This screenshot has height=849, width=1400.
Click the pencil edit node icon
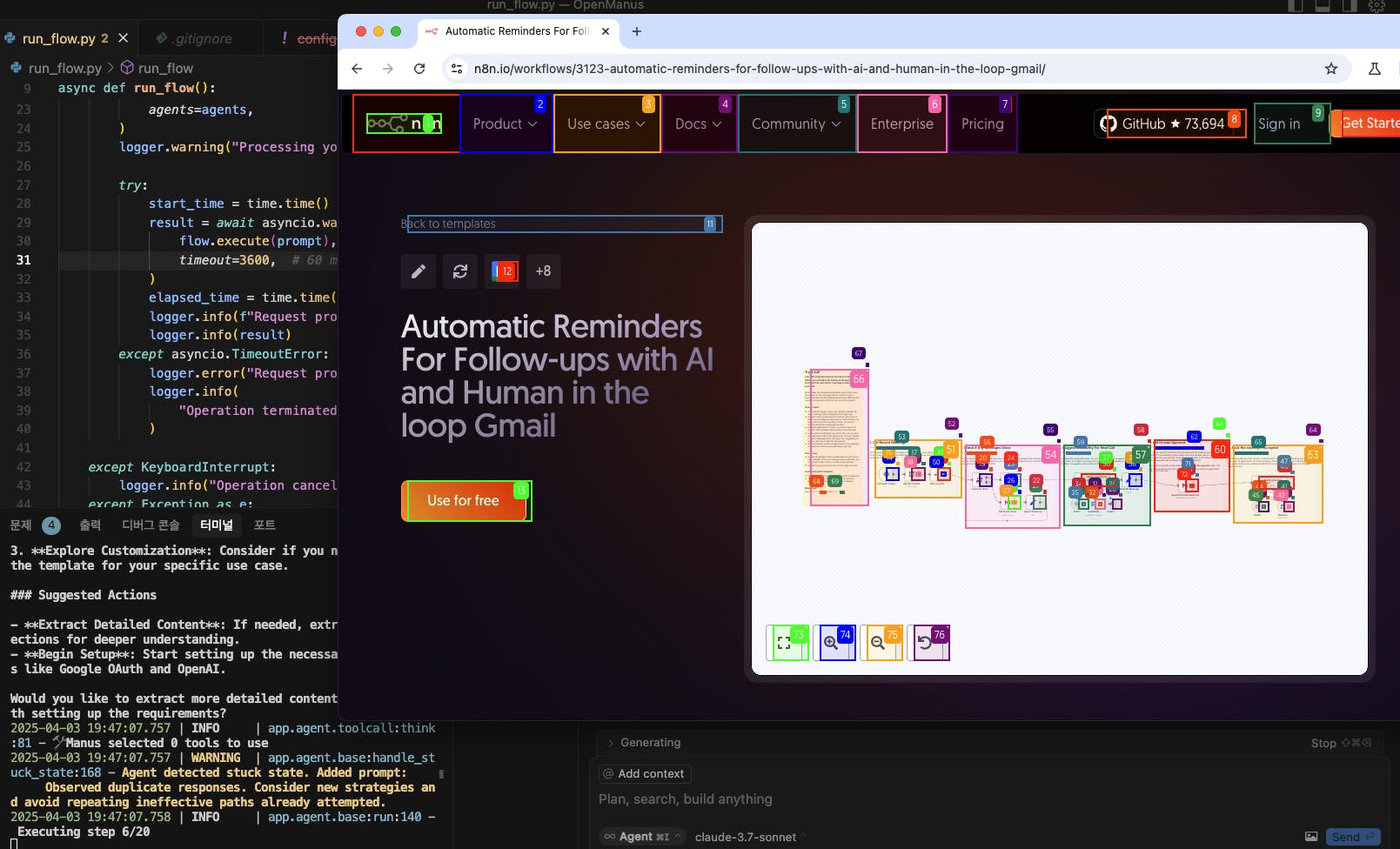click(x=418, y=271)
